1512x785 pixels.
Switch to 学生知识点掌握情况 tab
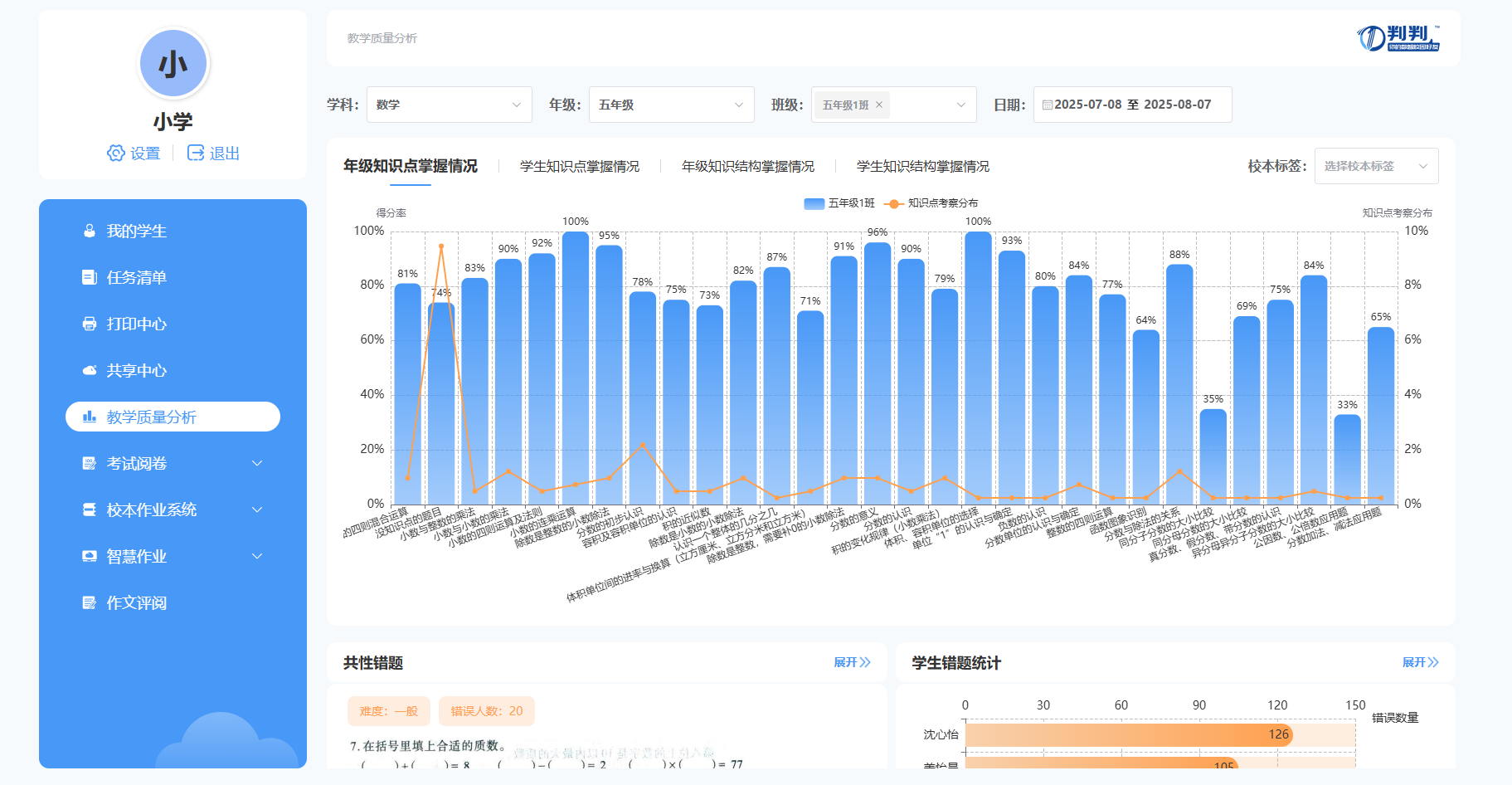579,167
